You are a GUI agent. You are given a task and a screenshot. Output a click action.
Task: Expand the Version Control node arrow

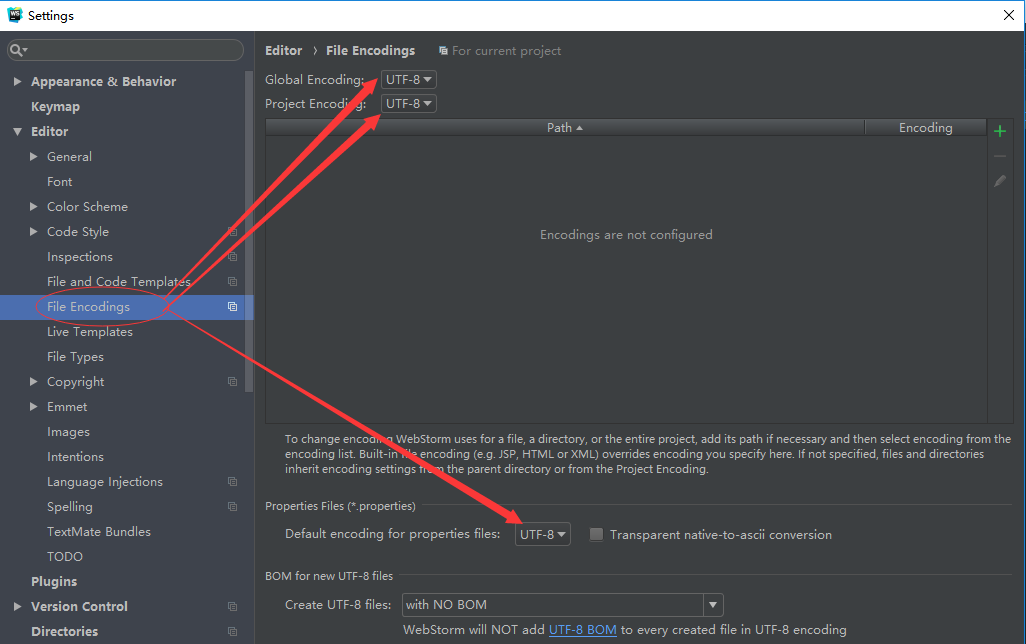[18, 607]
